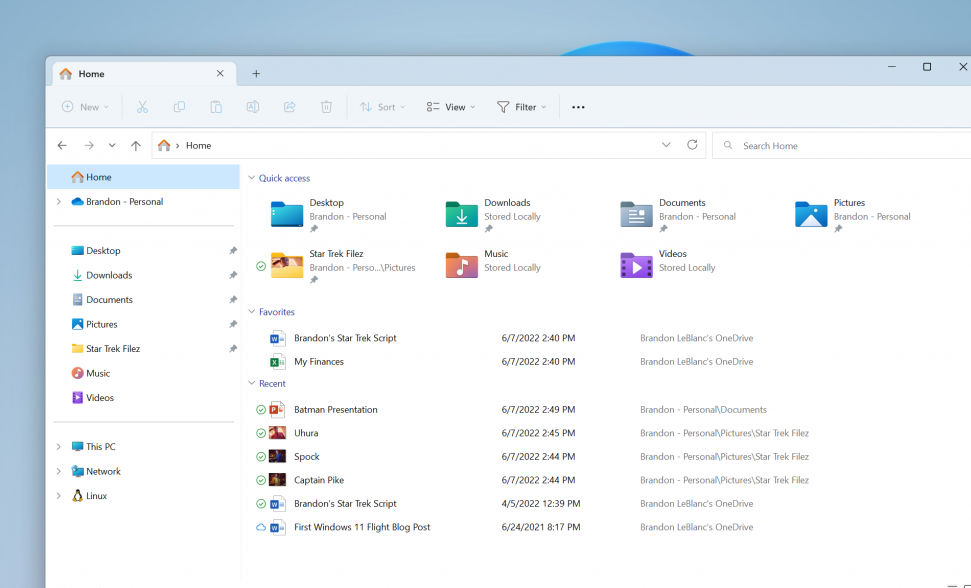Open the See more (...) menu
The image size is (971, 588).
coord(577,106)
